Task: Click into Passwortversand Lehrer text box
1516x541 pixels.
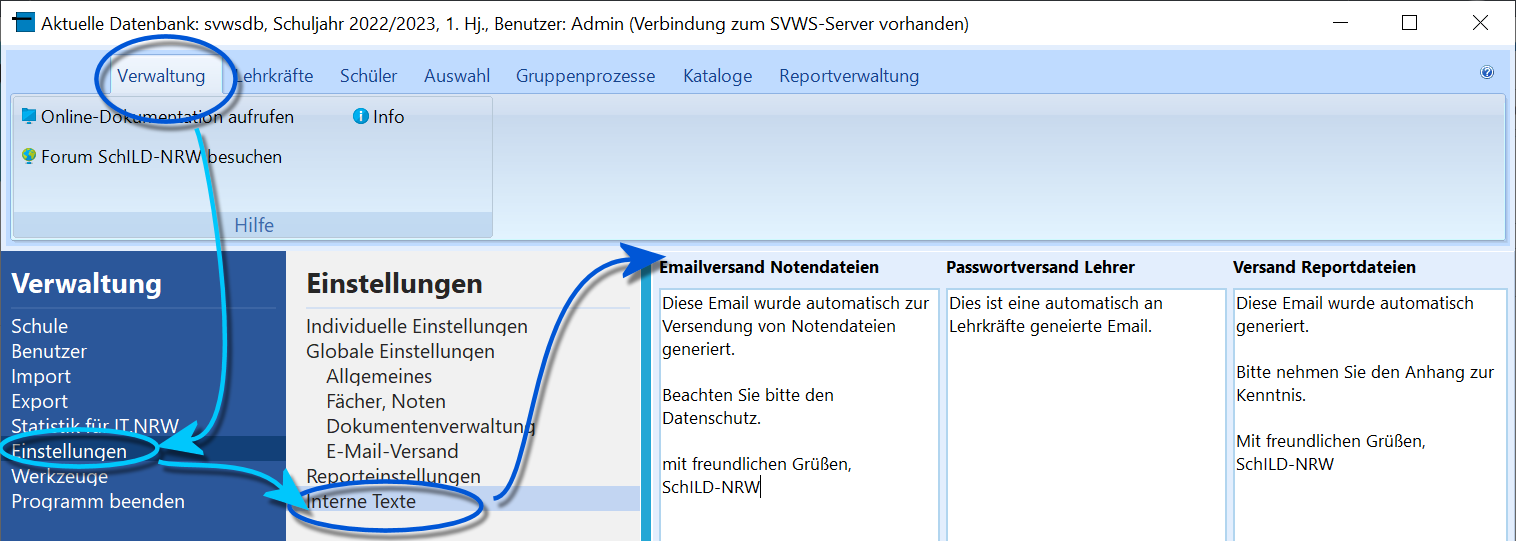Action: tap(1086, 415)
